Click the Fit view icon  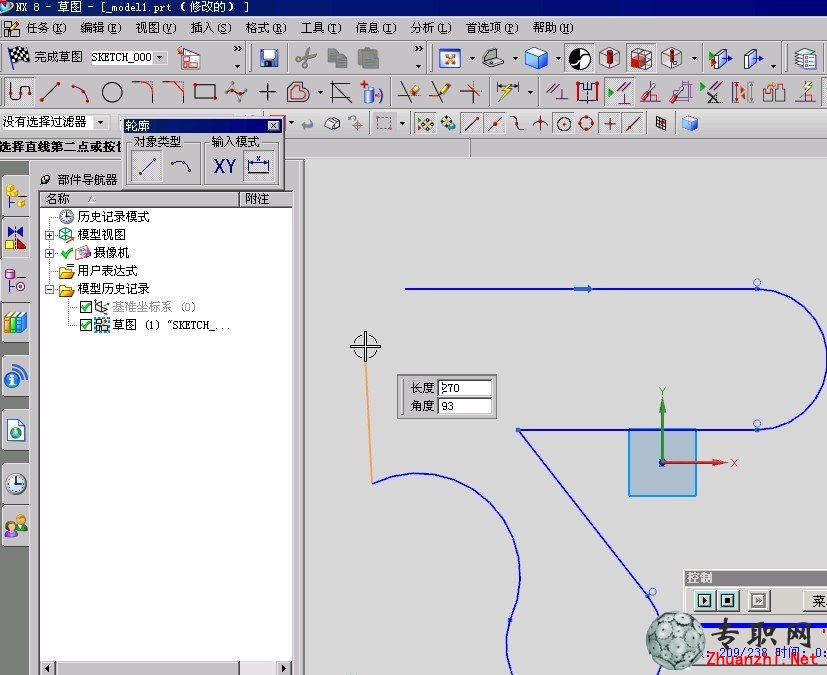[x=450, y=59]
